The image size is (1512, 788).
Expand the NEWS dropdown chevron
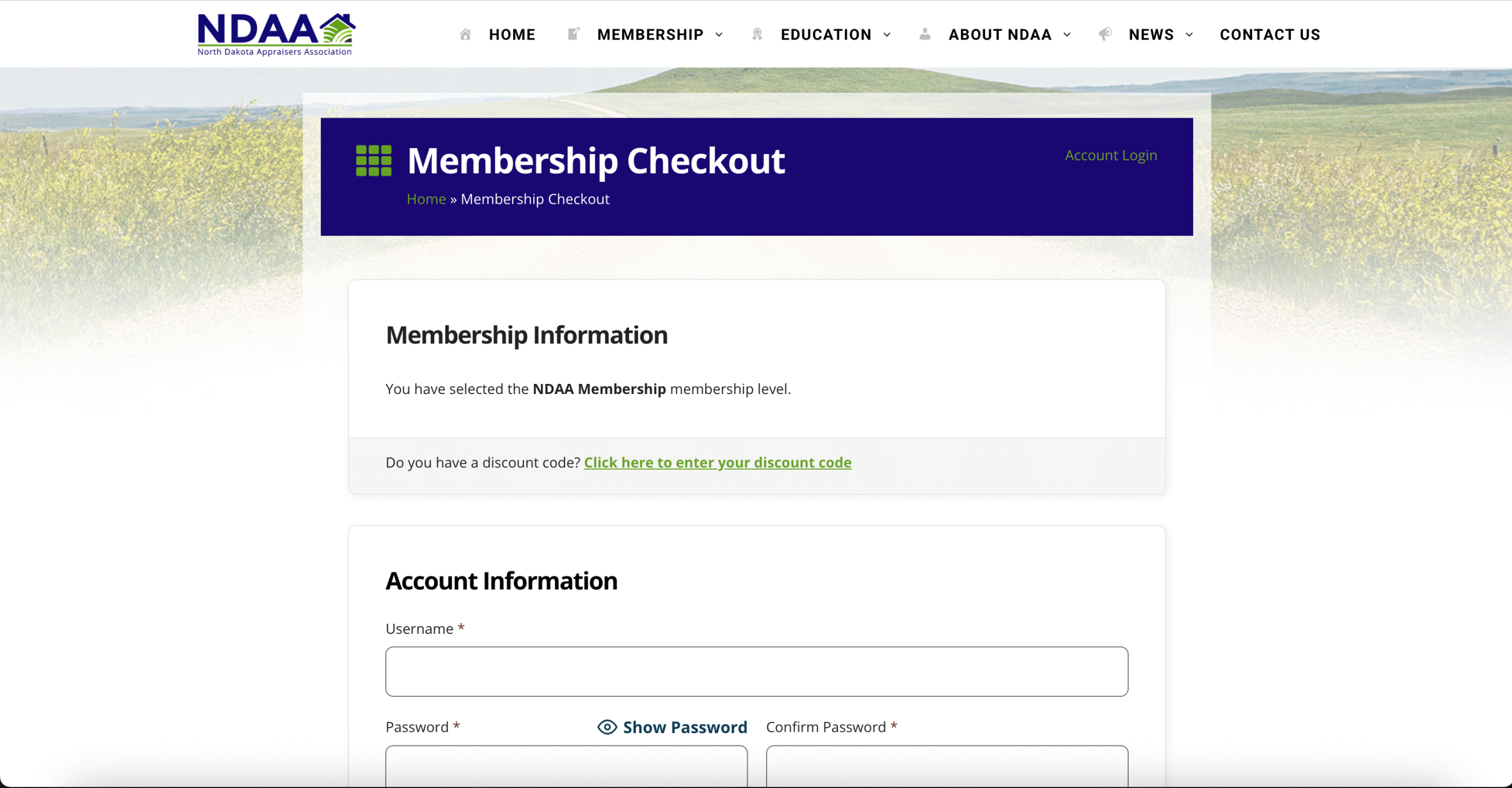pyautogui.click(x=1190, y=35)
